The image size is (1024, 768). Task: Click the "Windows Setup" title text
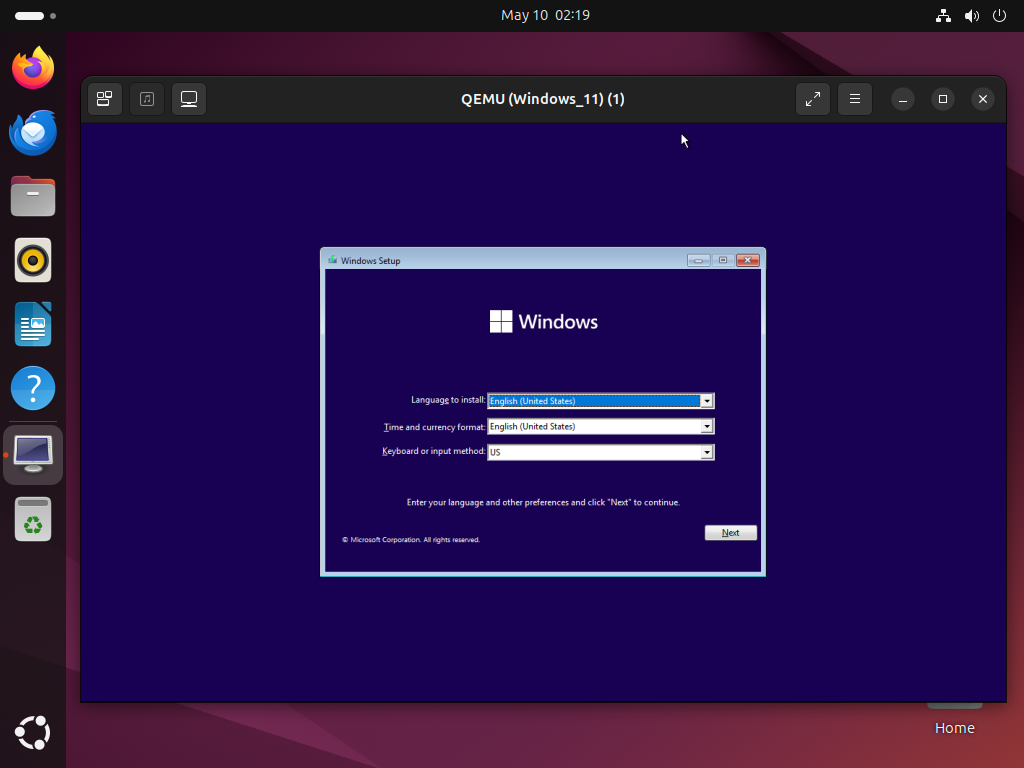pos(370,261)
